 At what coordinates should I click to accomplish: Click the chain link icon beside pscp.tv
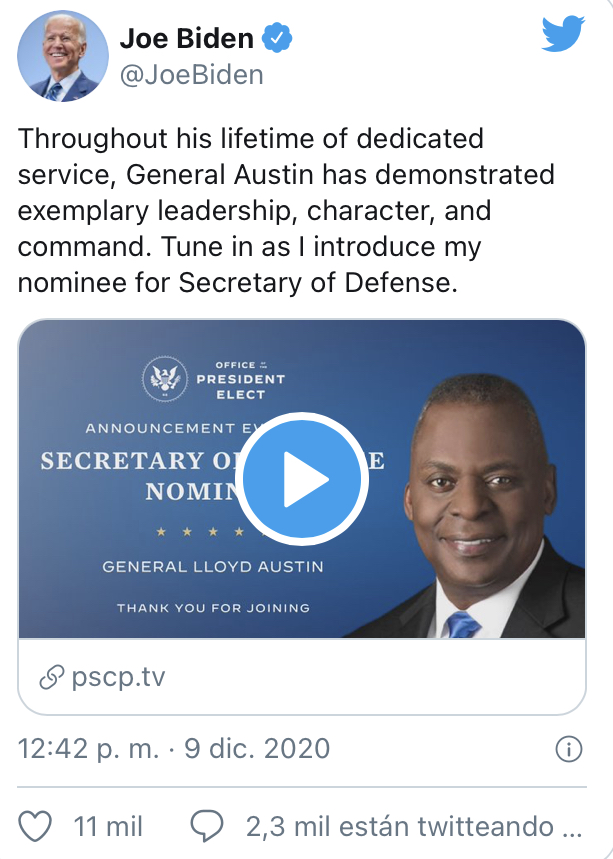coord(51,678)
